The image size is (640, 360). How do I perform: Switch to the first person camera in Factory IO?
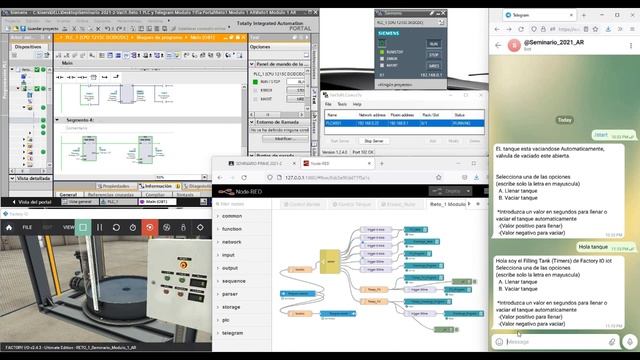[x=183, y=227]
